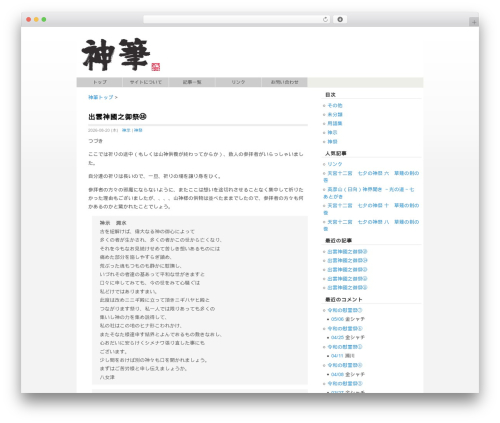Click the 最近の記事 sidebar heading
Viewport: 500px width, 423px height.
tap(338, 240)
